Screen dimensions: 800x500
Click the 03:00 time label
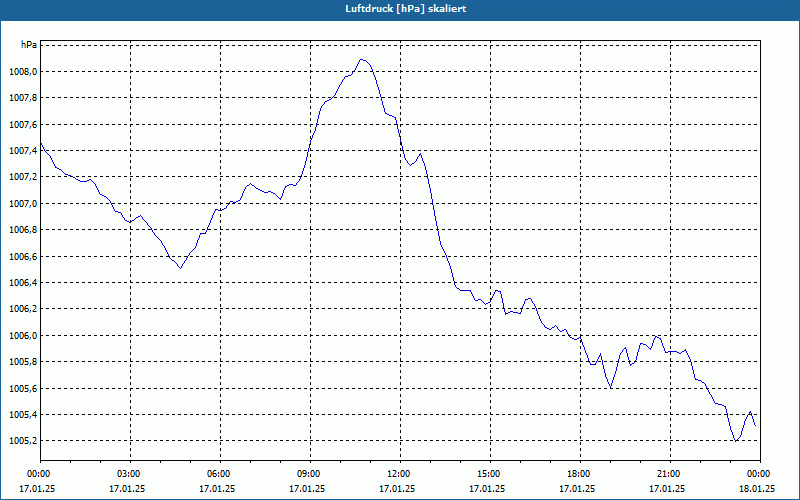point(131,474)
